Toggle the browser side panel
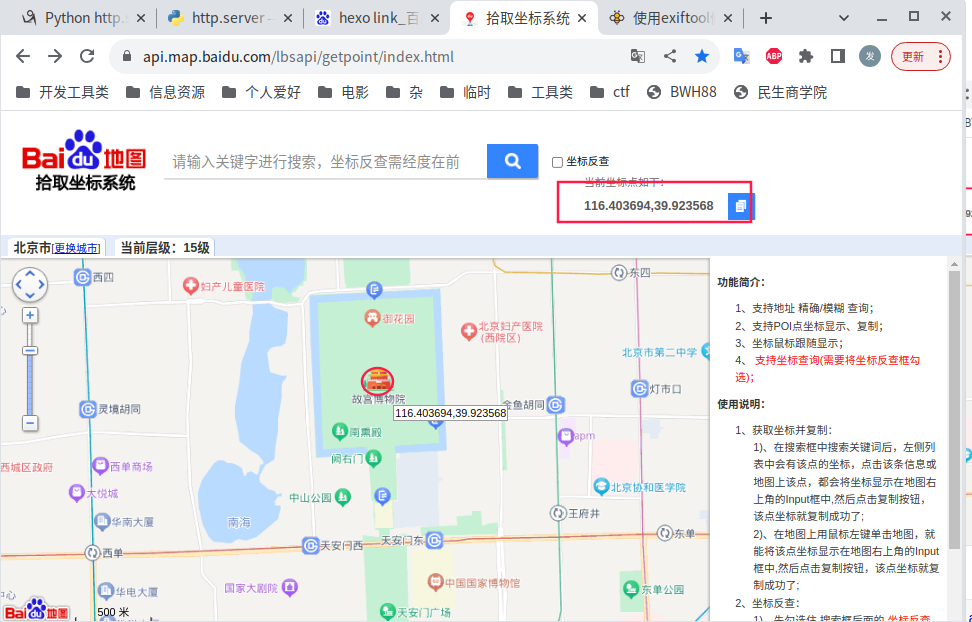The height and width of the screenshot is (622, 972). (838, 56)
